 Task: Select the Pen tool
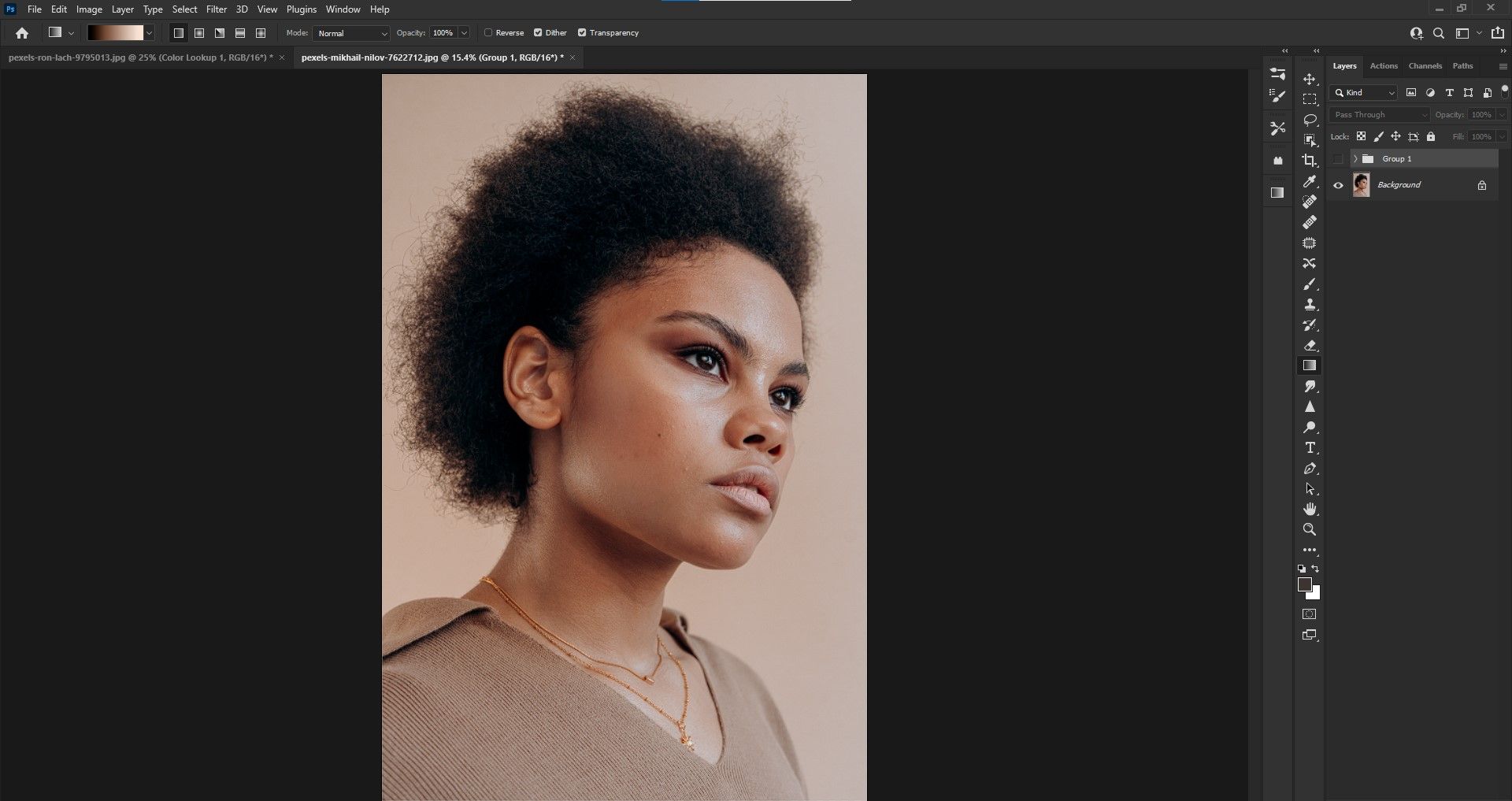click(1310, 468)
